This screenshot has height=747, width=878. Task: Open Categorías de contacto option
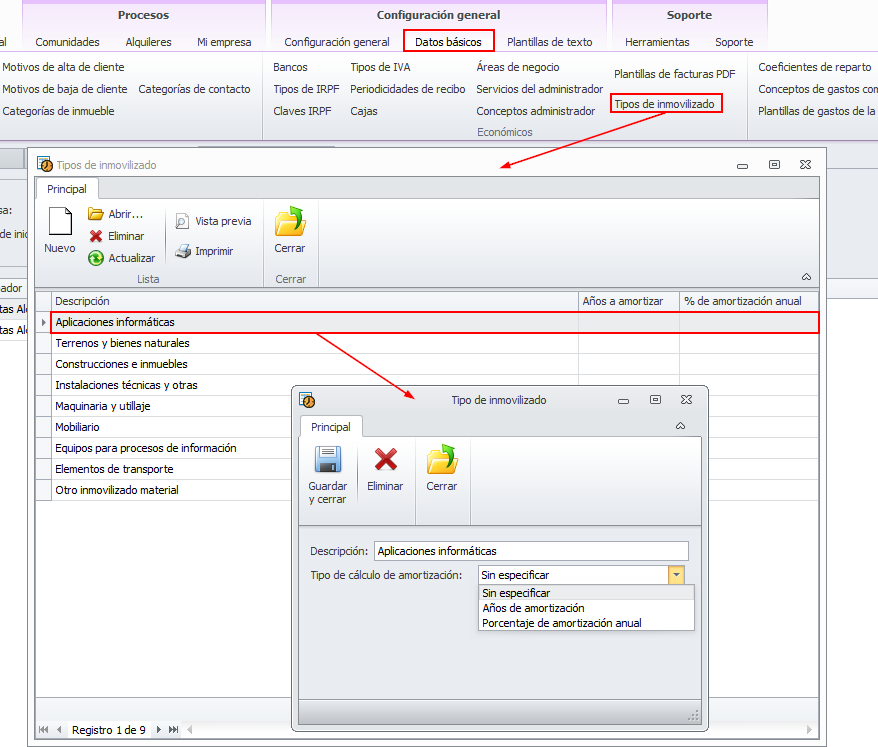pos(194,89)
